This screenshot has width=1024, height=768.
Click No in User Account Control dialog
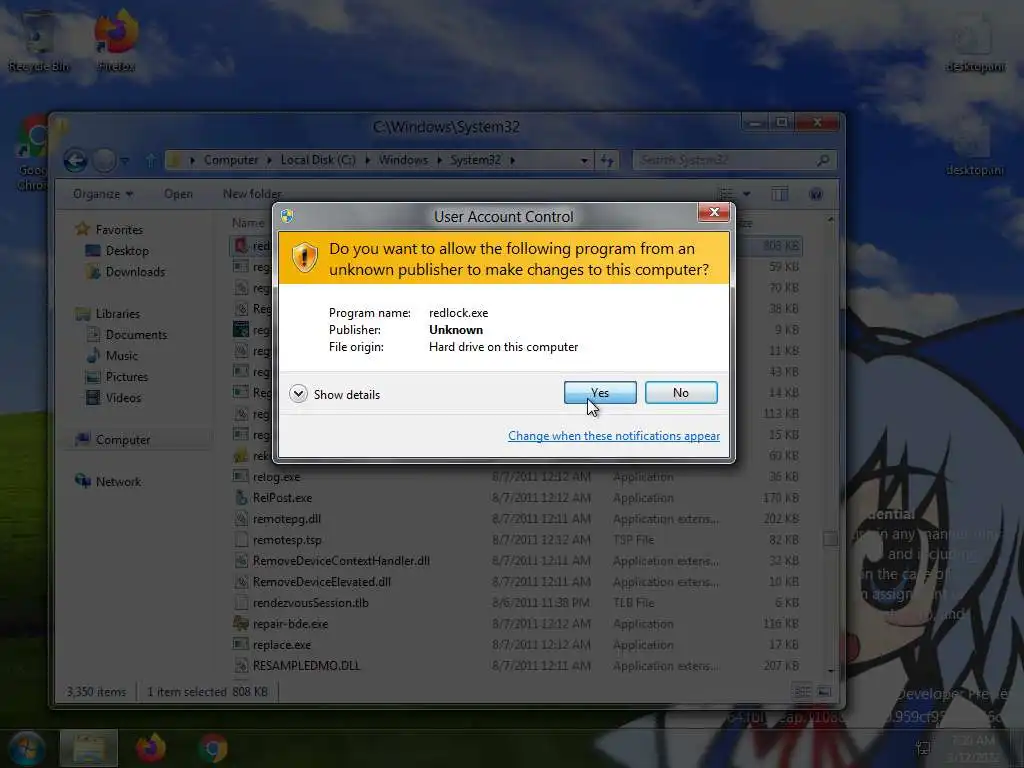(x=680, y=392)
